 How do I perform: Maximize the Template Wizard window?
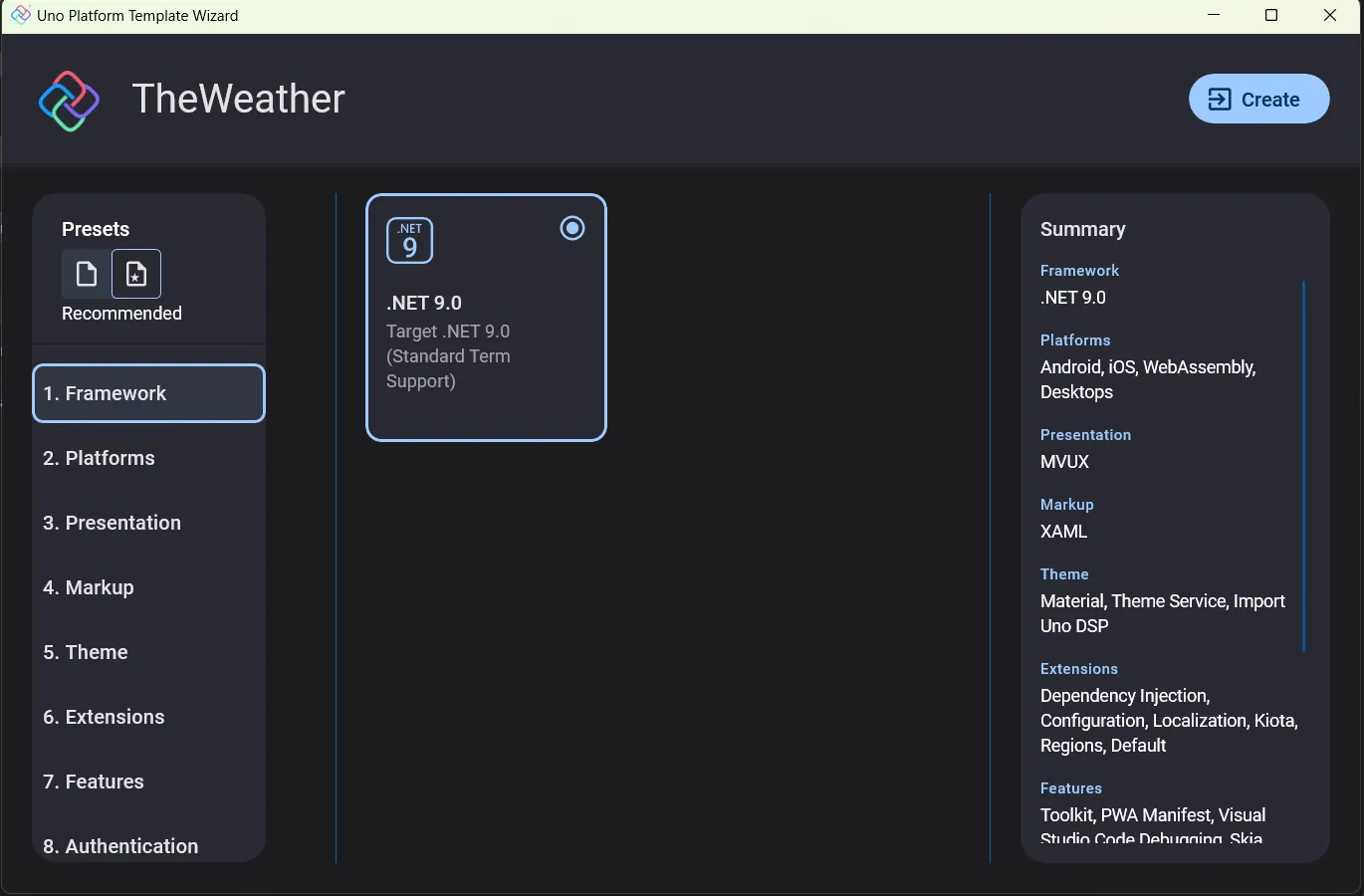[x=1271, y=15]
